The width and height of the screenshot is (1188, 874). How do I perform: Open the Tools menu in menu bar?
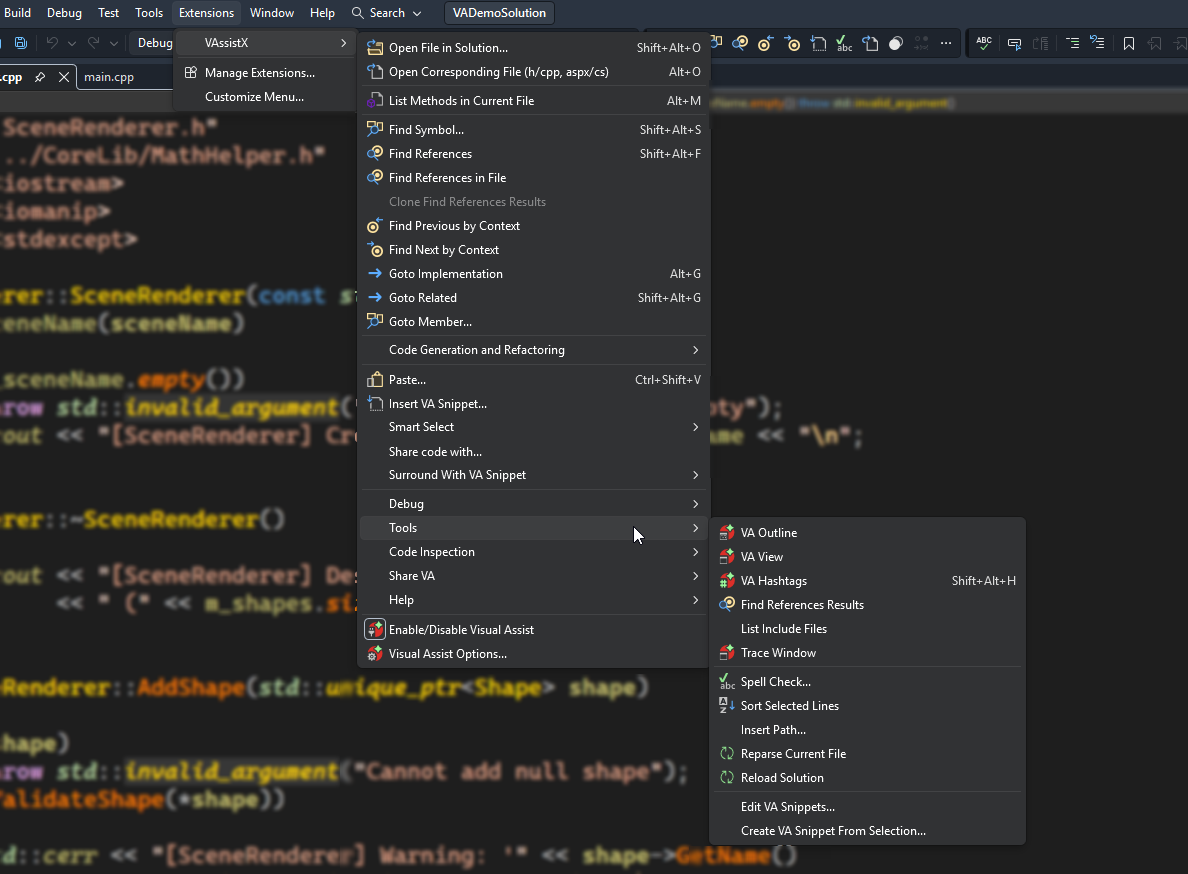point(148,13)
